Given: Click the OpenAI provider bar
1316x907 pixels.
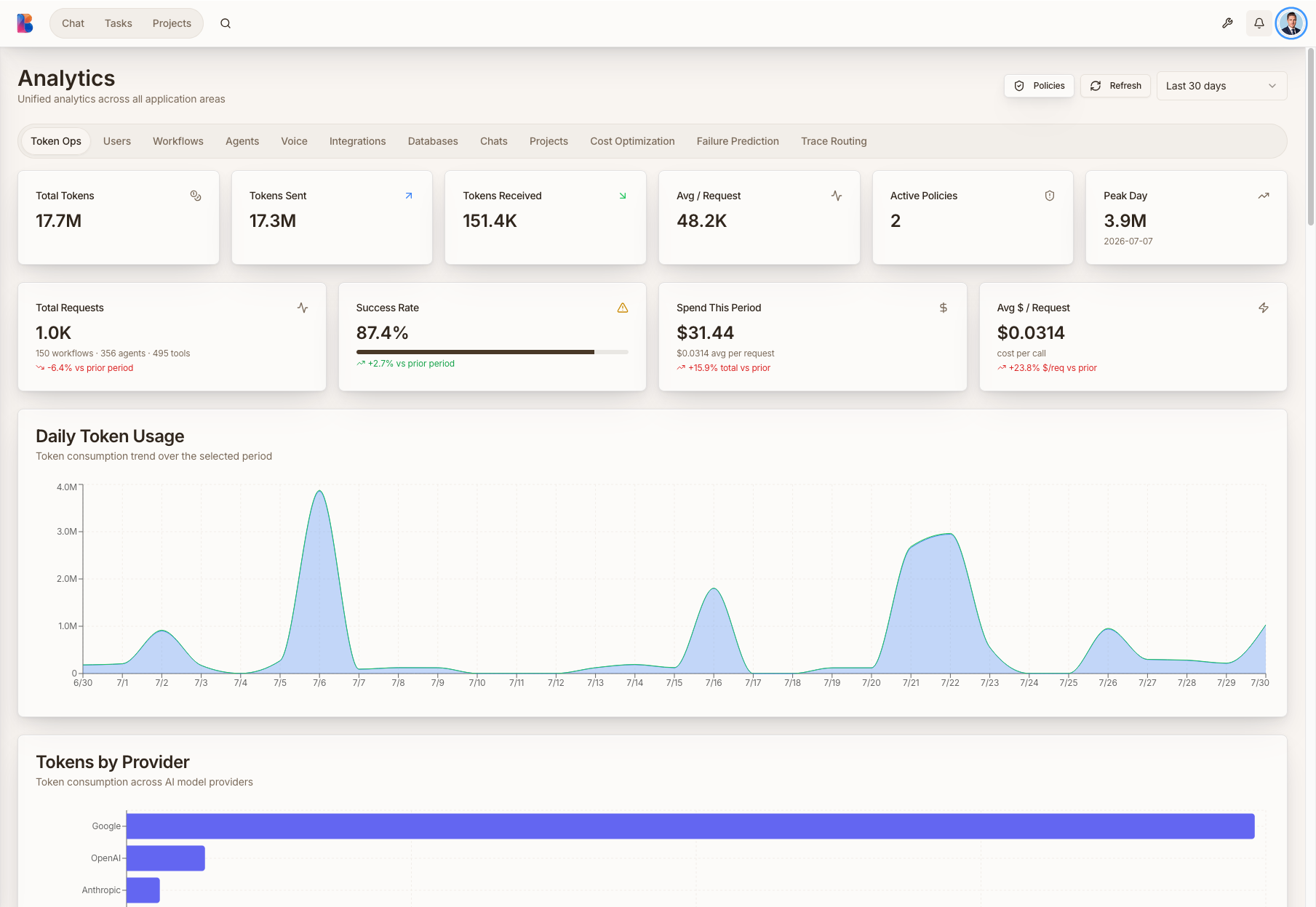Looking at the screenshot, I should [x=166, y=858].
